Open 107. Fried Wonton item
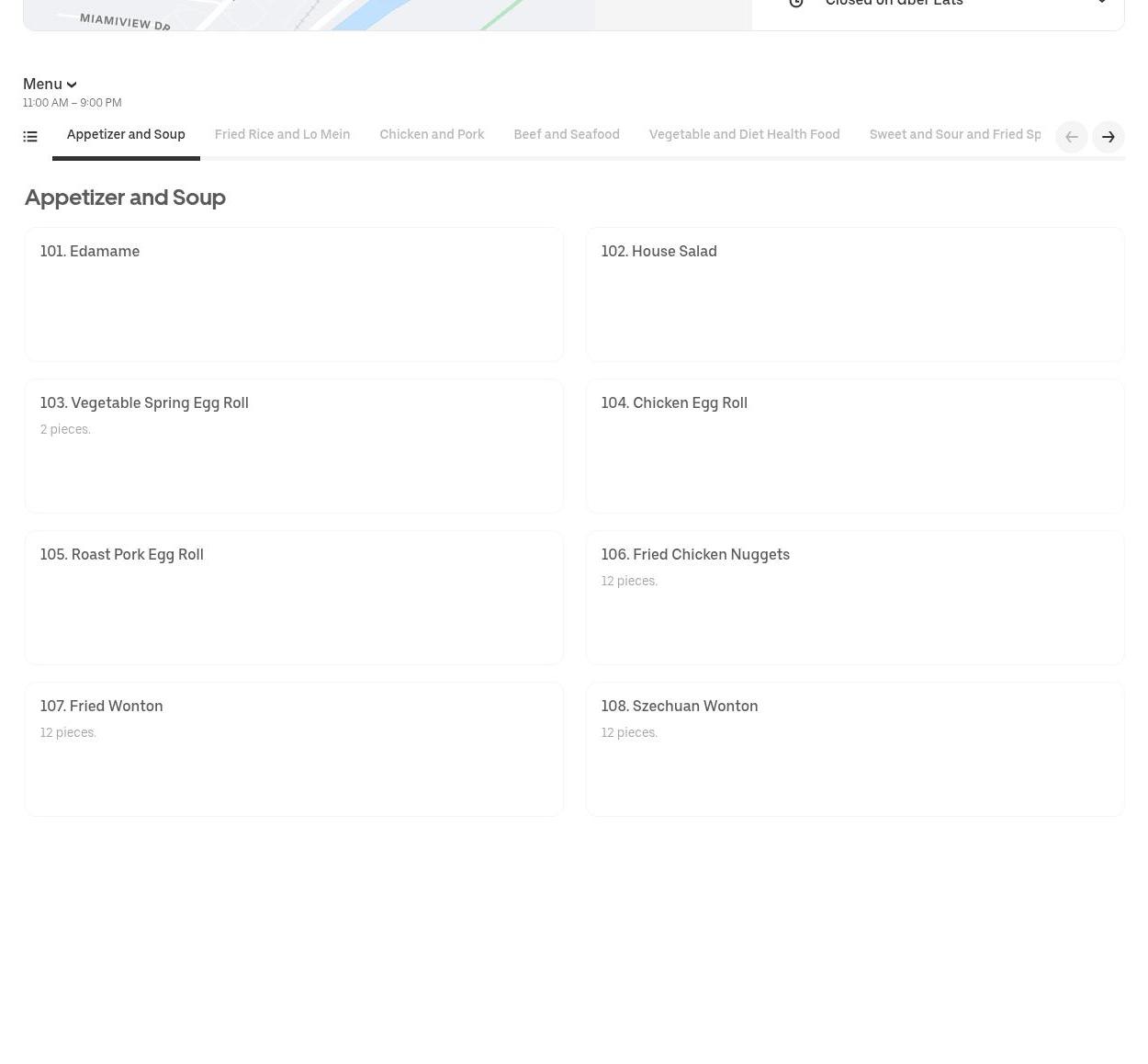The width and height of the screenshot is (1148, 1064). pos(294,749)
